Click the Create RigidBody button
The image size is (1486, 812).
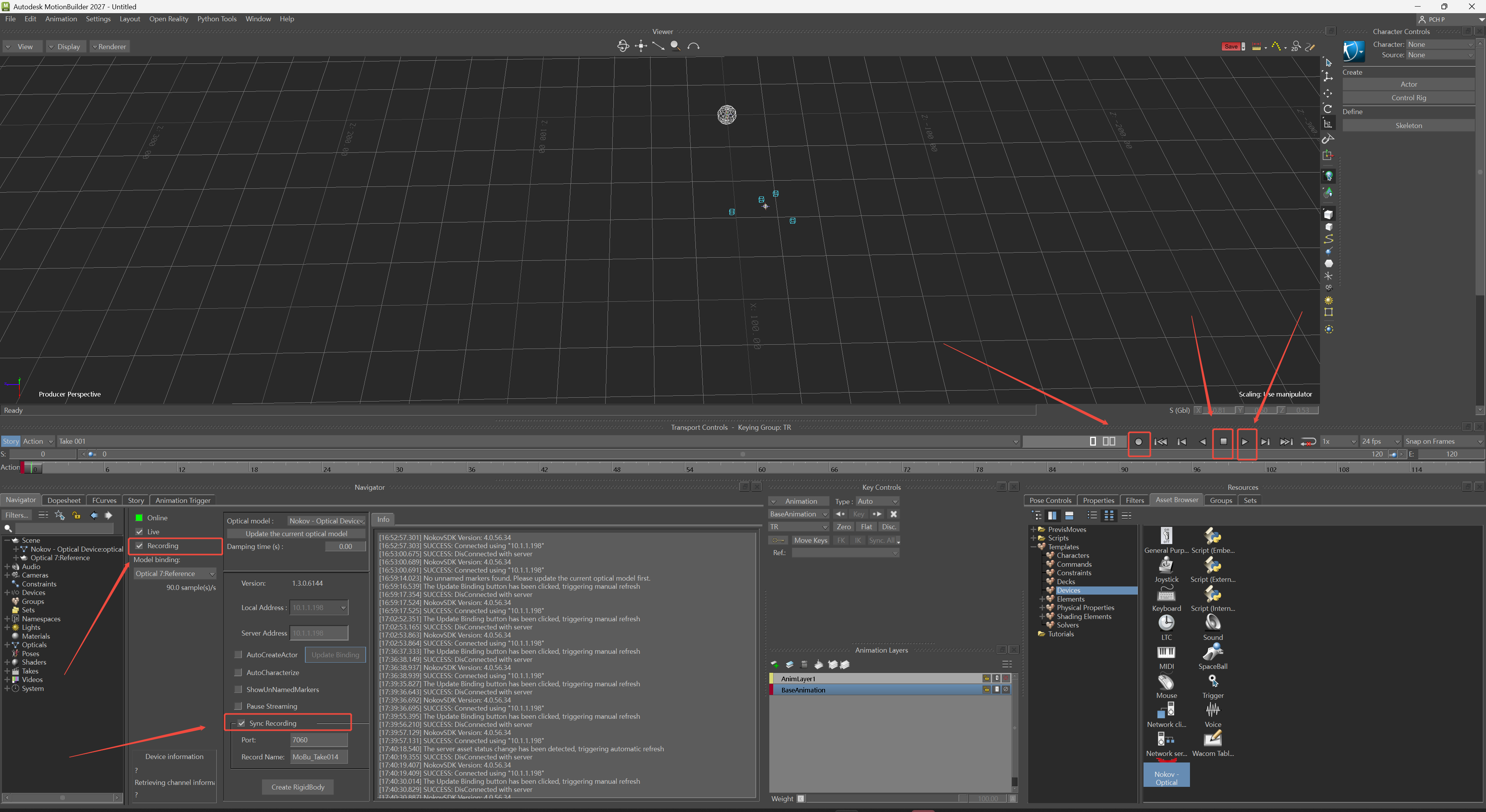[x=298, y=787]
